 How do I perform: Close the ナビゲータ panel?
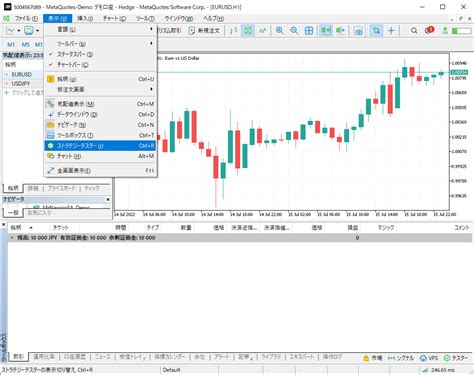pos(108,199)
